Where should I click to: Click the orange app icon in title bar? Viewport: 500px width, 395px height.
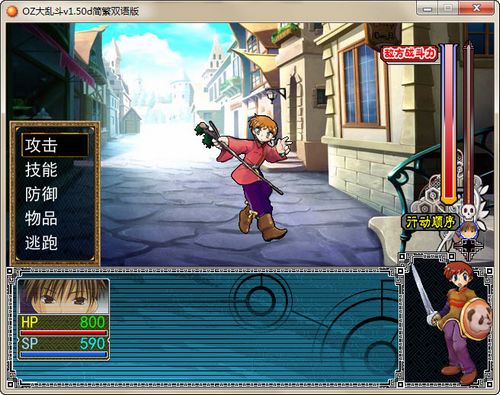point(12,11)
